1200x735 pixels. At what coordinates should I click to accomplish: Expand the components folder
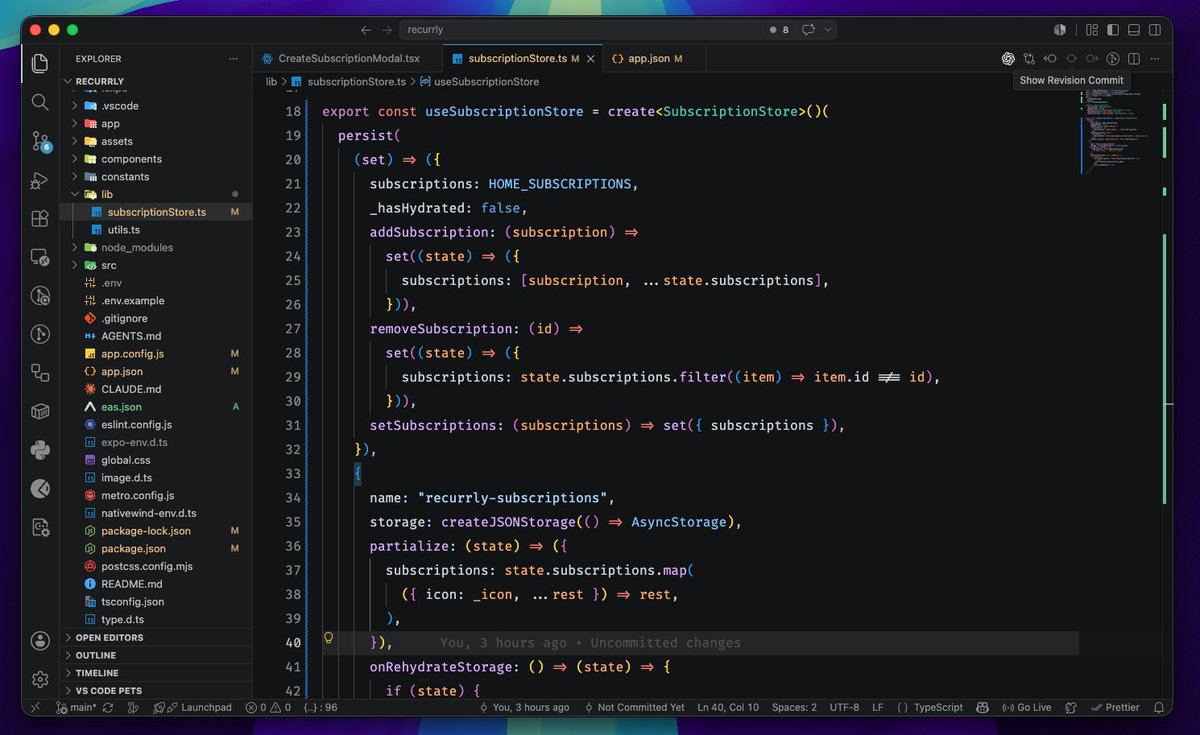click(x=155, y=159)
